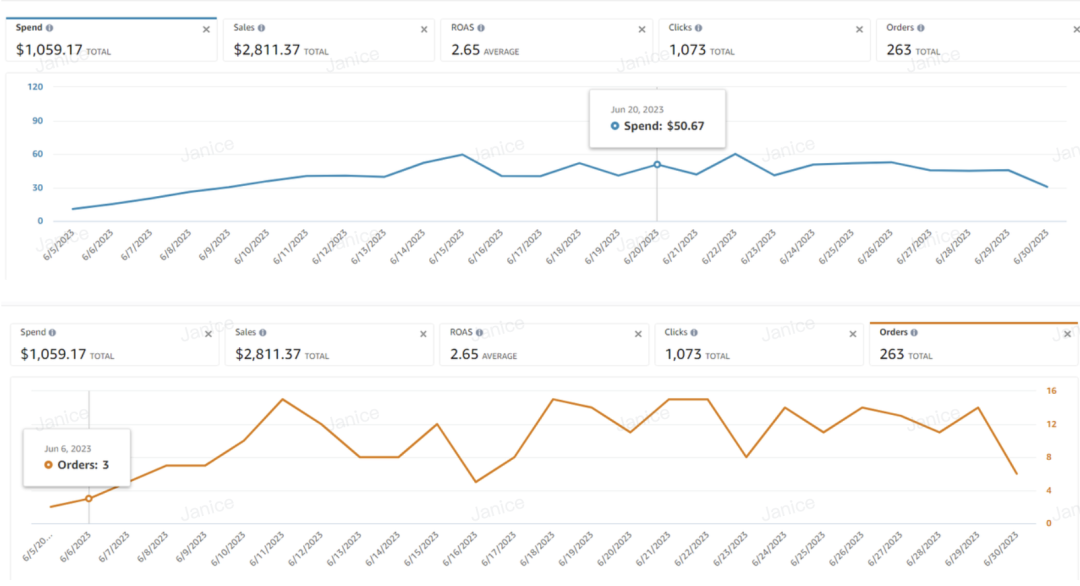Close the ROAS metric card in top panel
The height and width of the screenshot is (586, 1080).
pyautogui.click(x=641, y=30)
